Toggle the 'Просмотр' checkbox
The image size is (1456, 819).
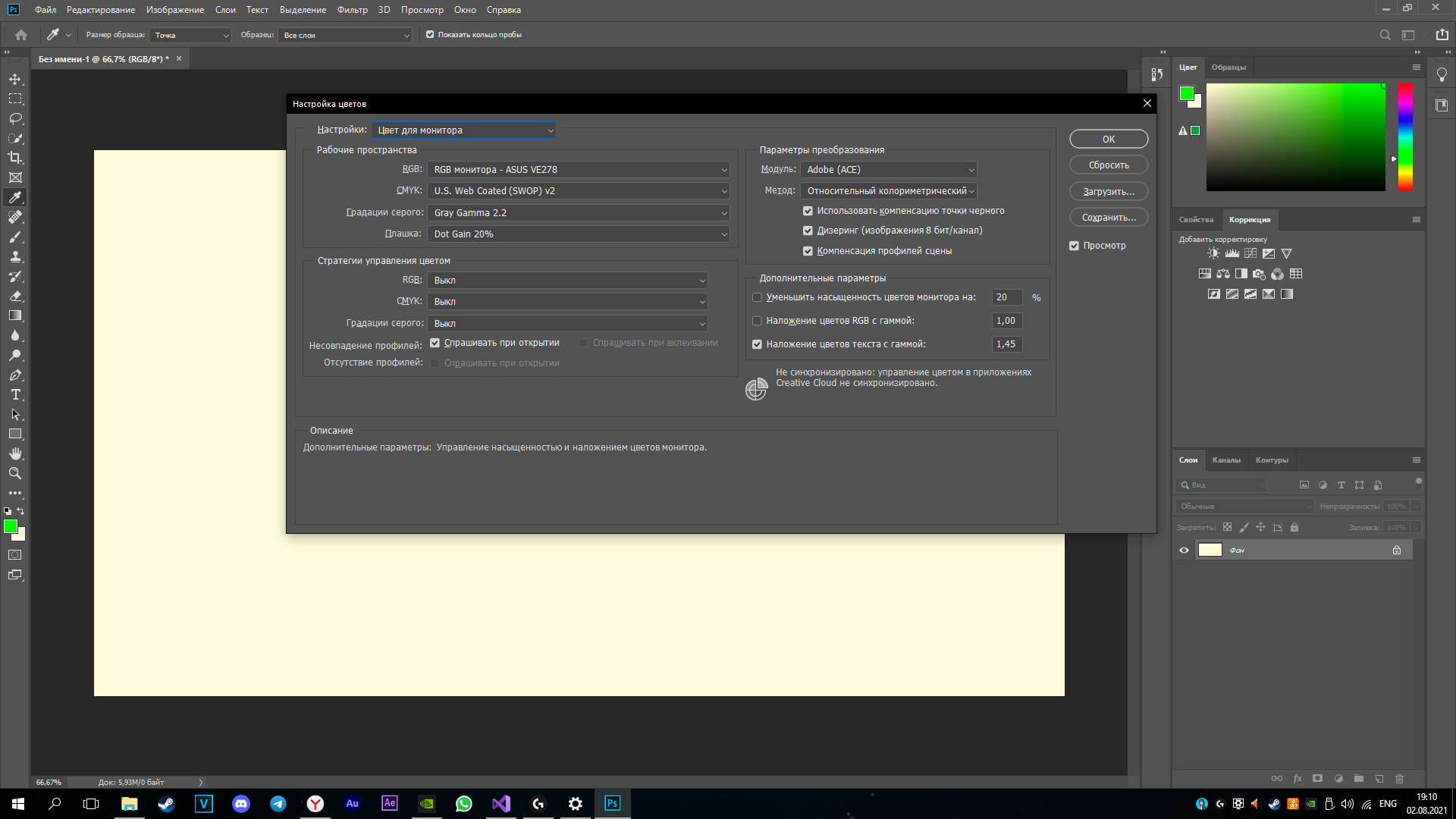1074,246
